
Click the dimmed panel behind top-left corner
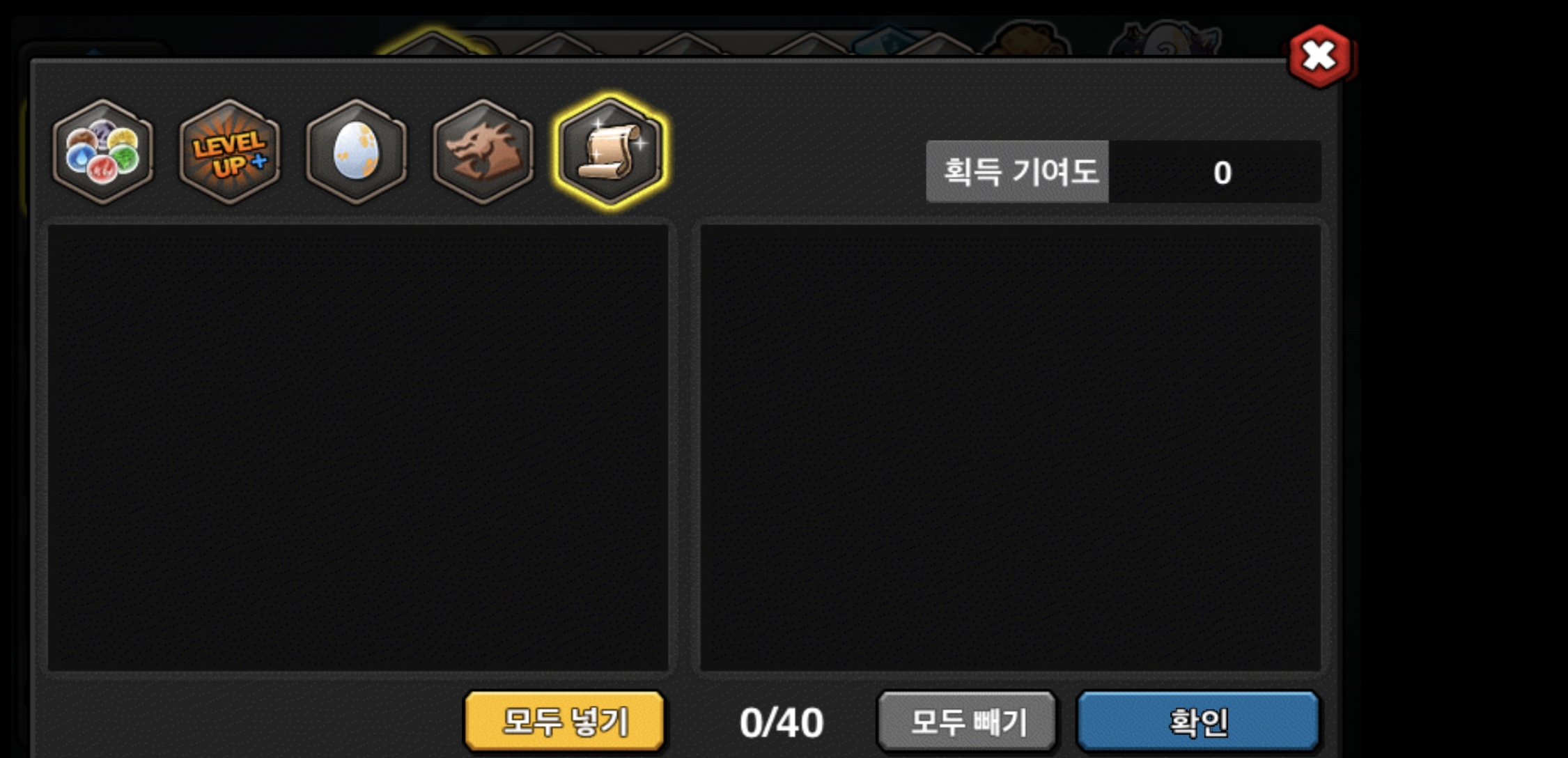point(93,51)
